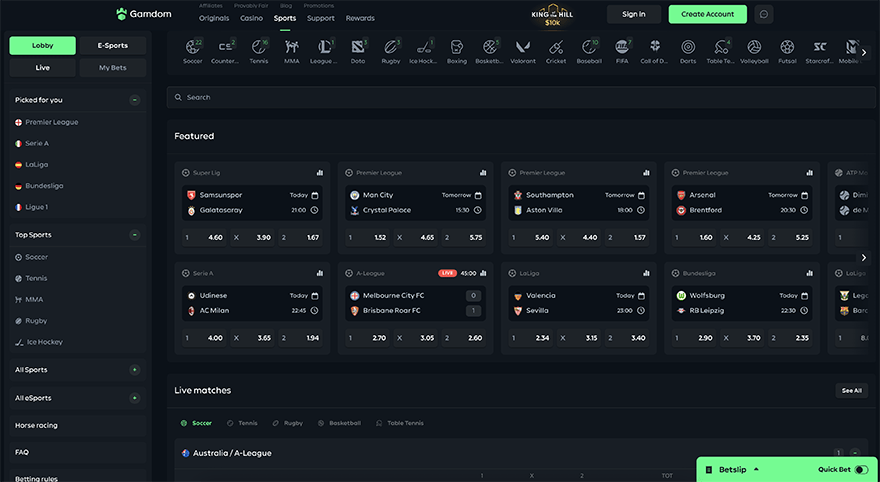Collapse the Picked for you section
Screen dimensions: 880x482
135,100
